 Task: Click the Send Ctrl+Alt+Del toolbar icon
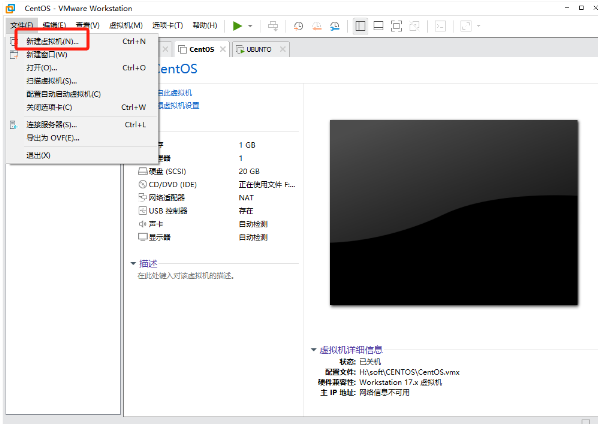click(273, 26)
